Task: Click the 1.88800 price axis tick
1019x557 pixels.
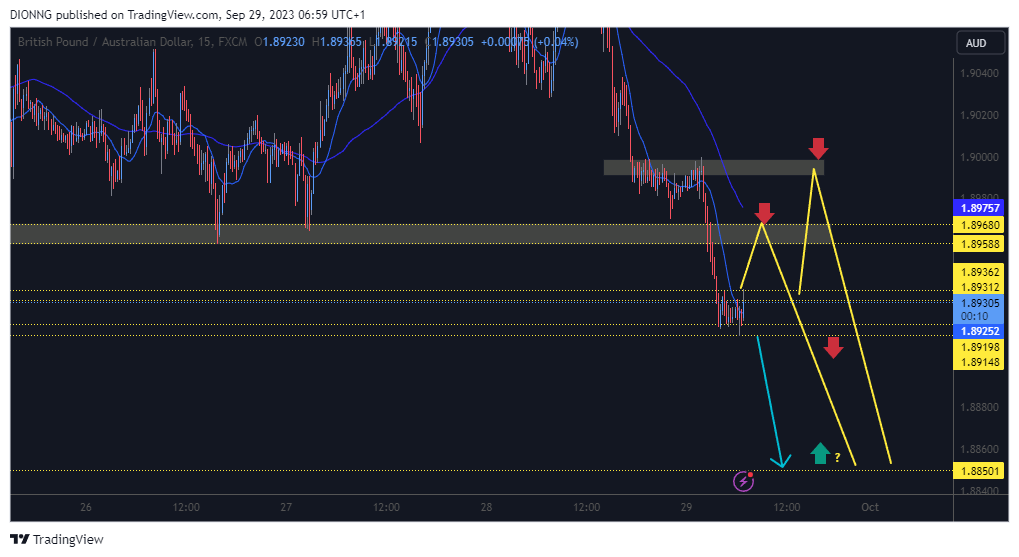Action: (979, 408)
